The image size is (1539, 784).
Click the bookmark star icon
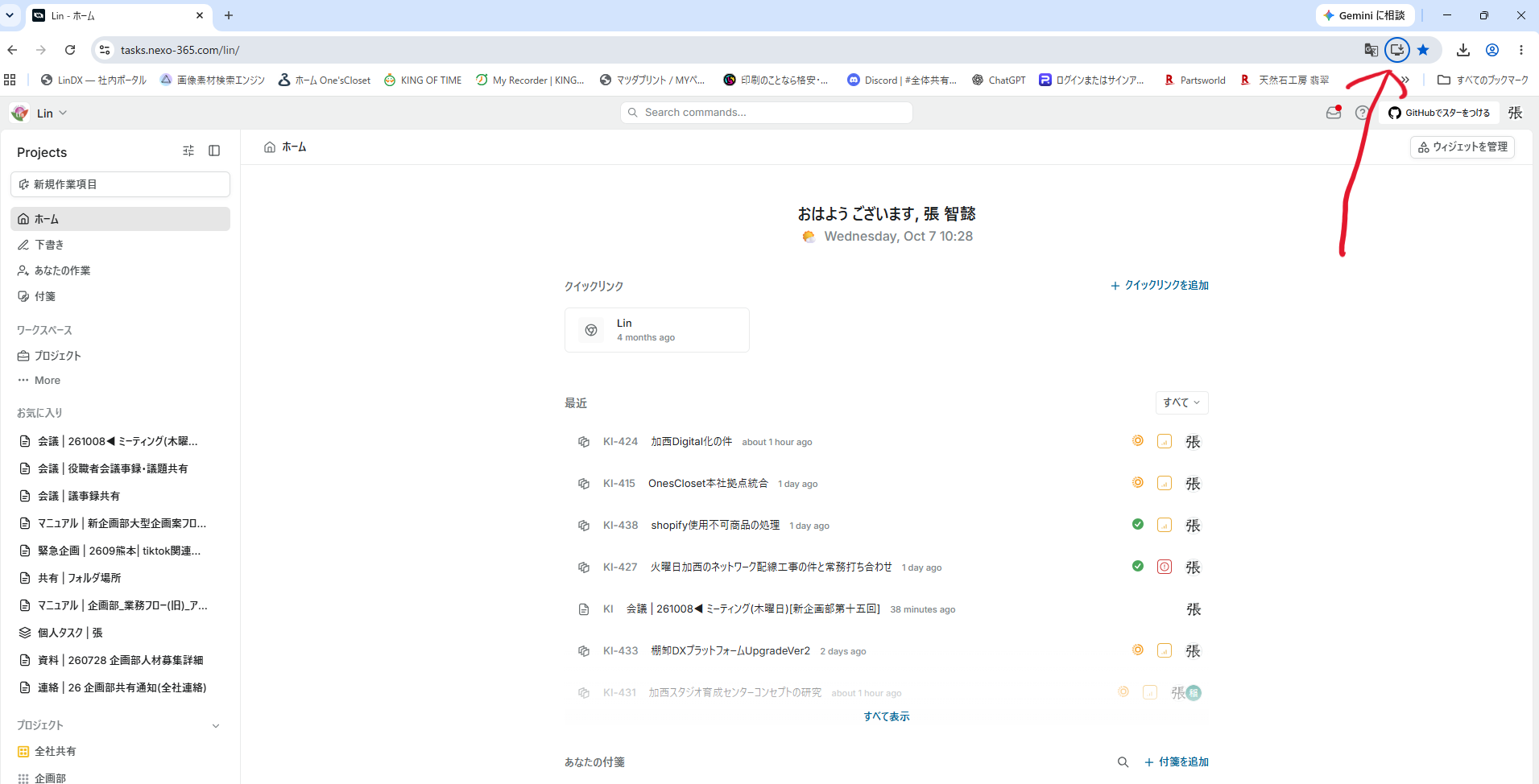point(1423,50)
